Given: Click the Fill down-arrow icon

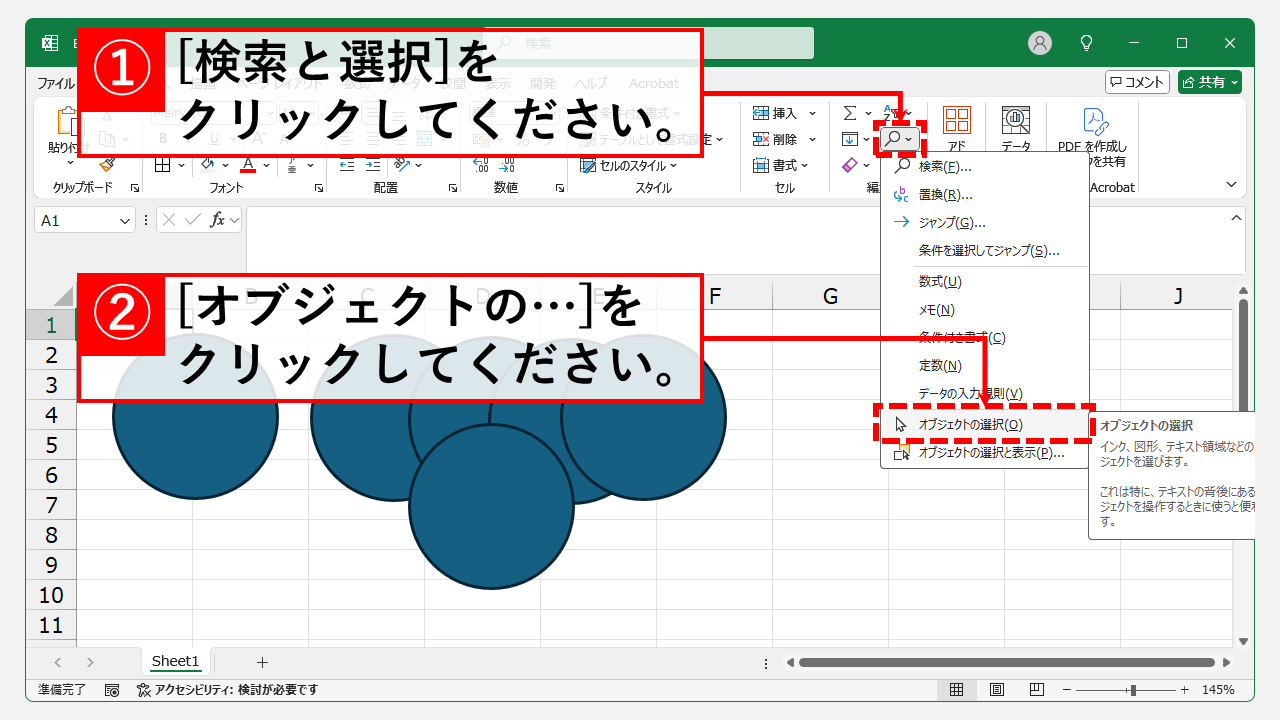Looking at the screenshot, I should point(849,139).
